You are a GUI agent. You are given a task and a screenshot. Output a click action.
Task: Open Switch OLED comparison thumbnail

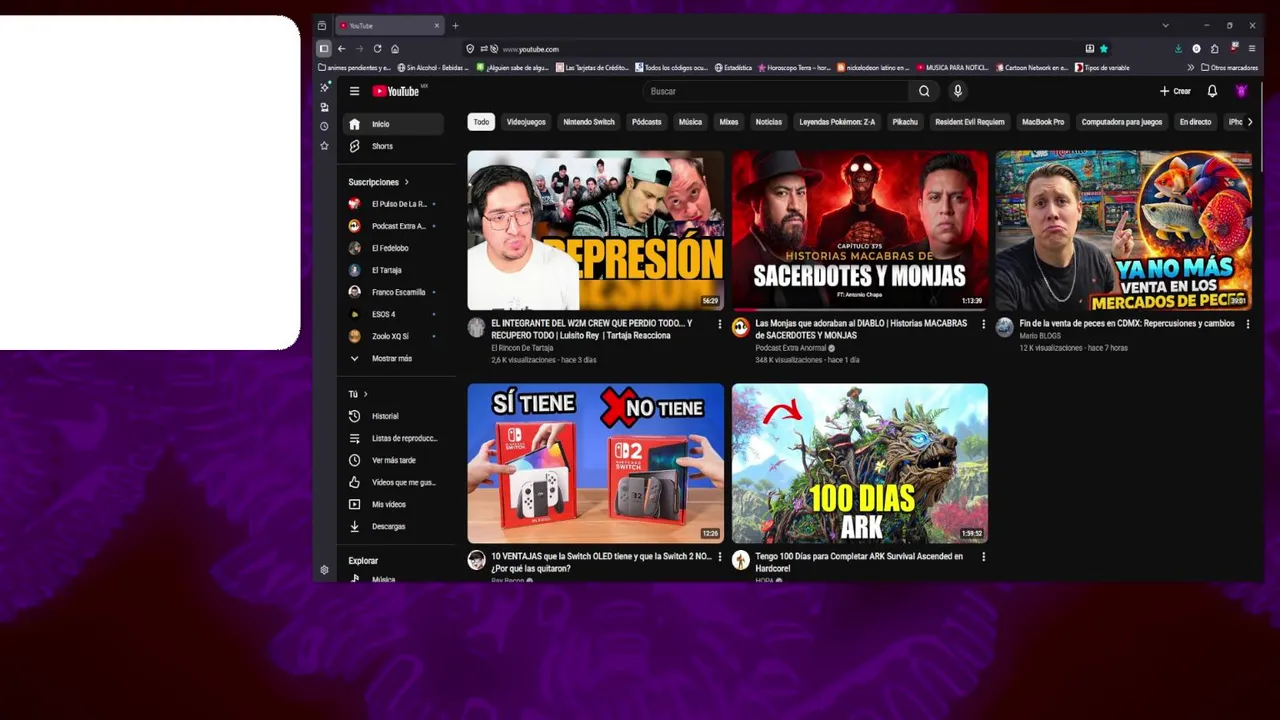pos(595,463)
